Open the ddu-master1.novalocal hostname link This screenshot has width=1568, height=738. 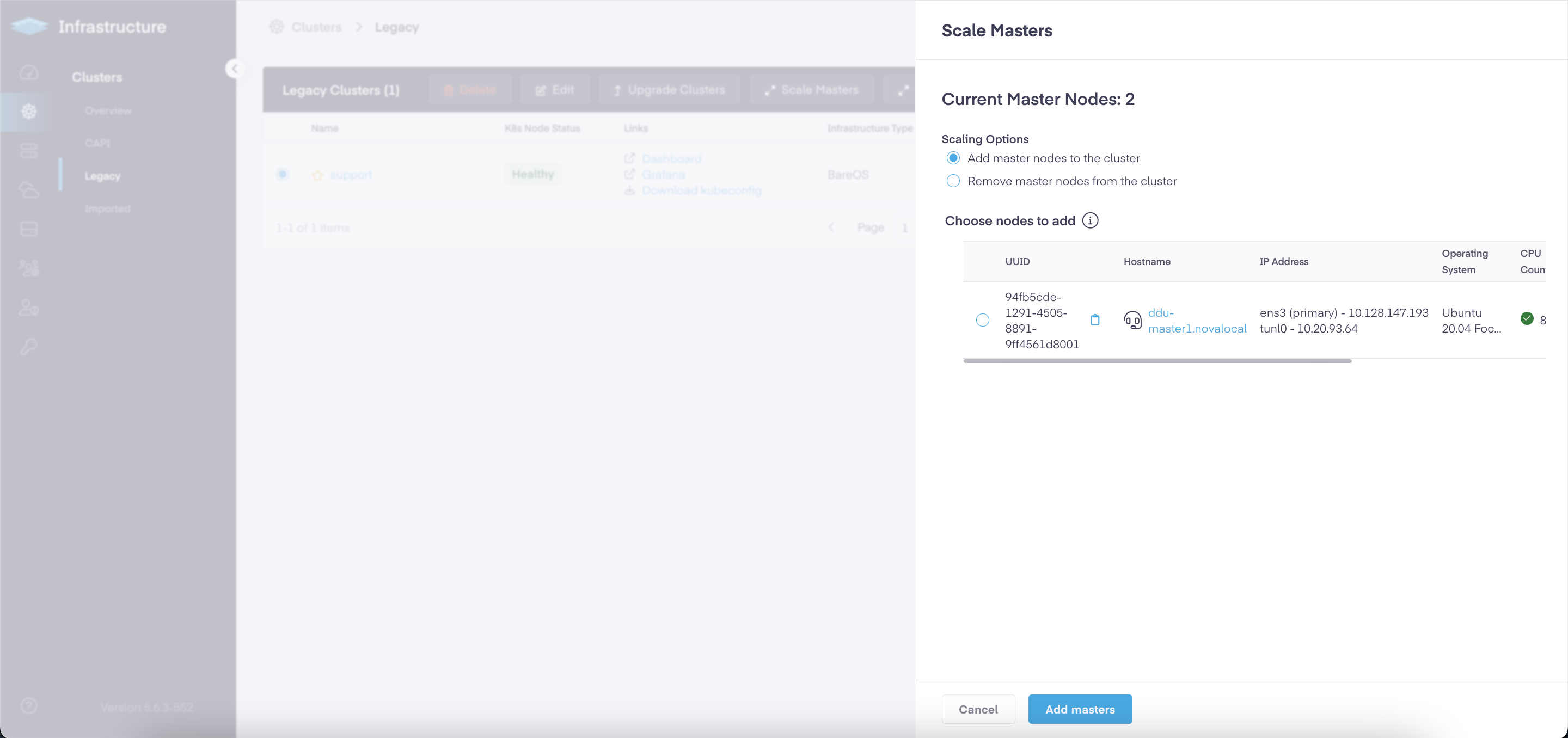pyautogui.click(x=1197, y=320)
